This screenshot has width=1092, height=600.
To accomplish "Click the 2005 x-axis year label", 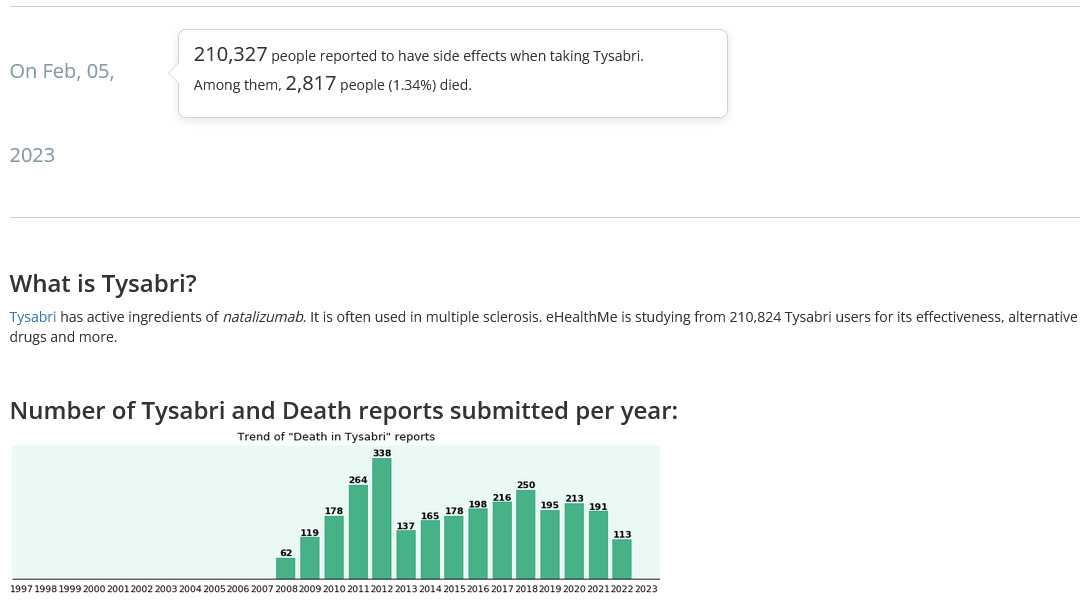I will pos(214,589).
